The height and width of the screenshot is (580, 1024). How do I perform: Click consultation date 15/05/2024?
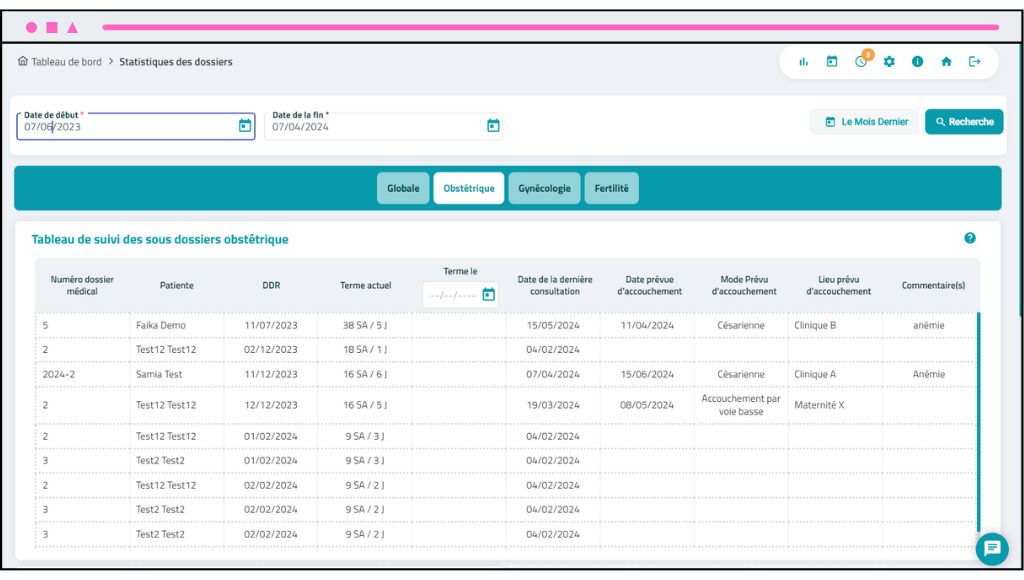point(553,325)
